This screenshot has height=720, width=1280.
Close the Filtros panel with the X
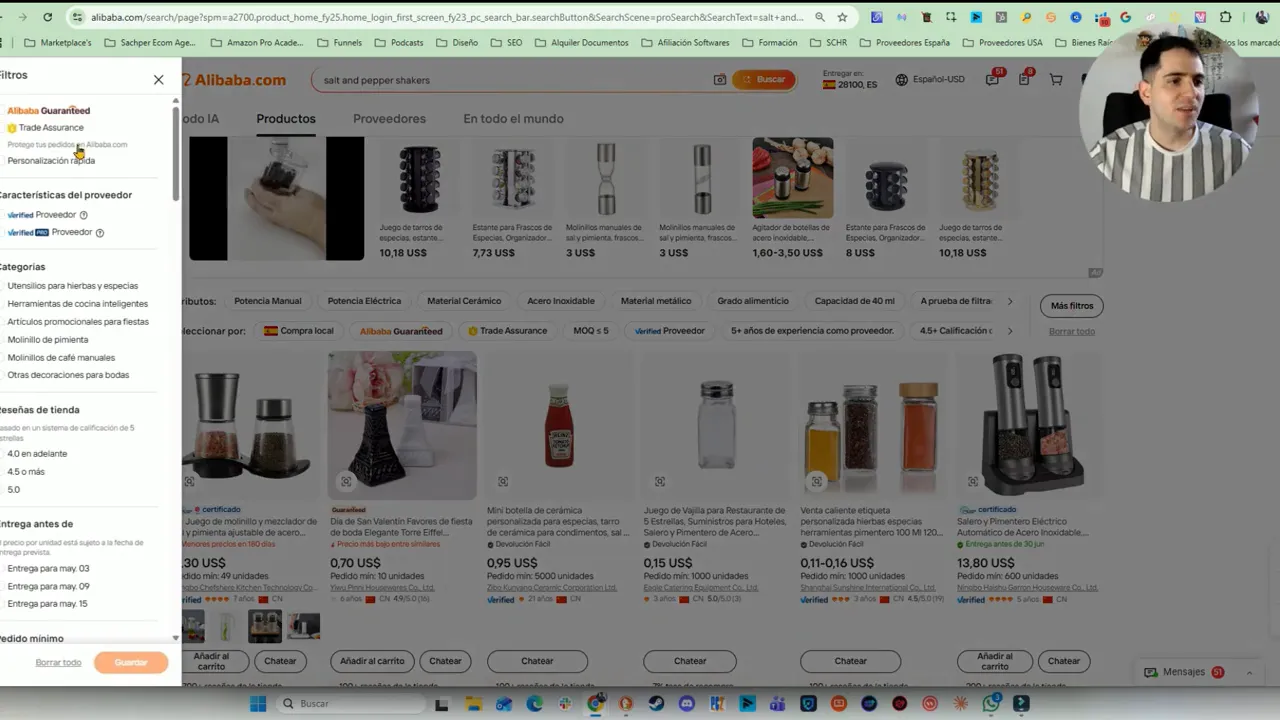coord(158,80)
